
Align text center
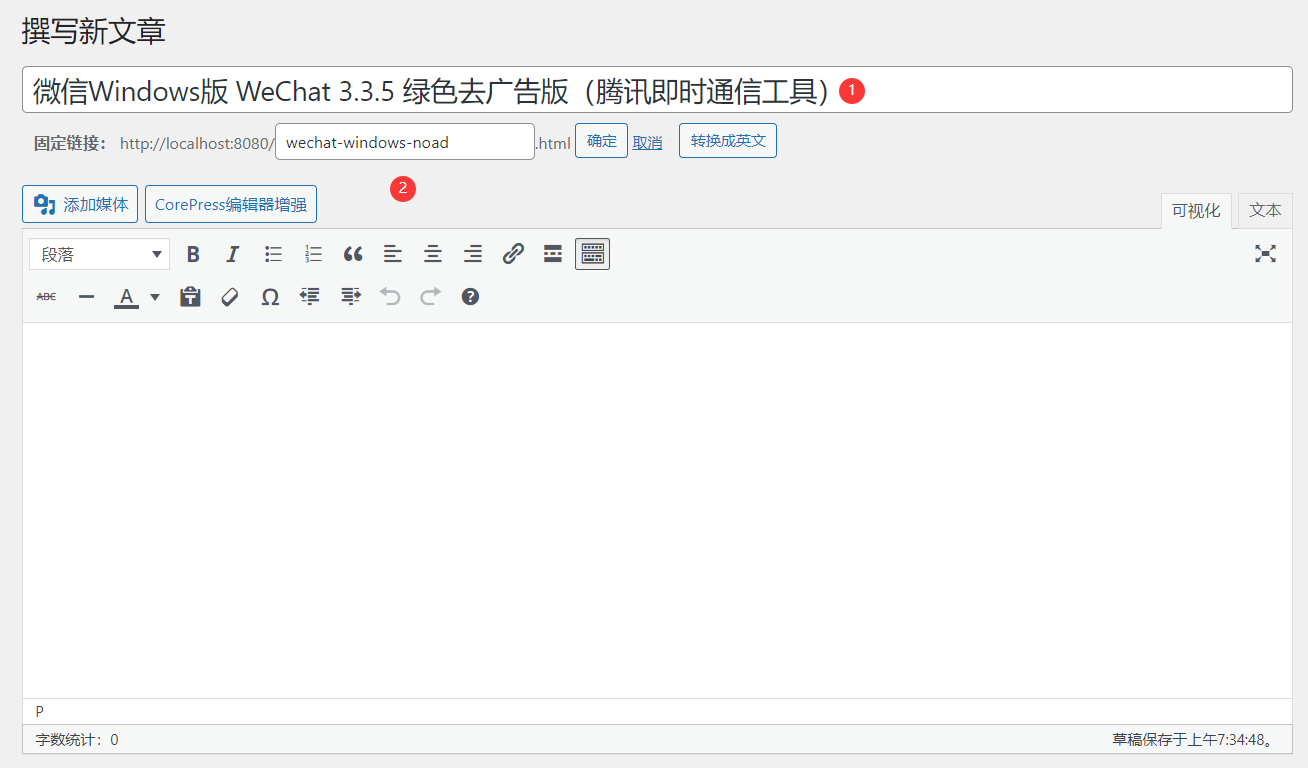(433, 254)
